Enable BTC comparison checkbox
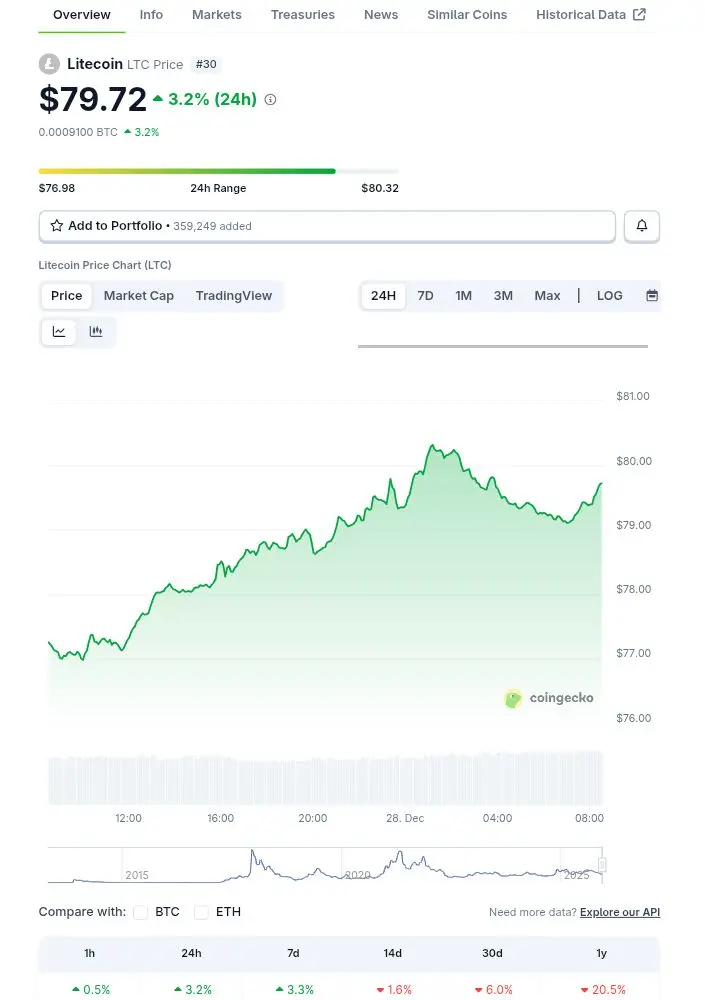The height and width of the screenshot is (1000, 705). (x=141, y=912)
